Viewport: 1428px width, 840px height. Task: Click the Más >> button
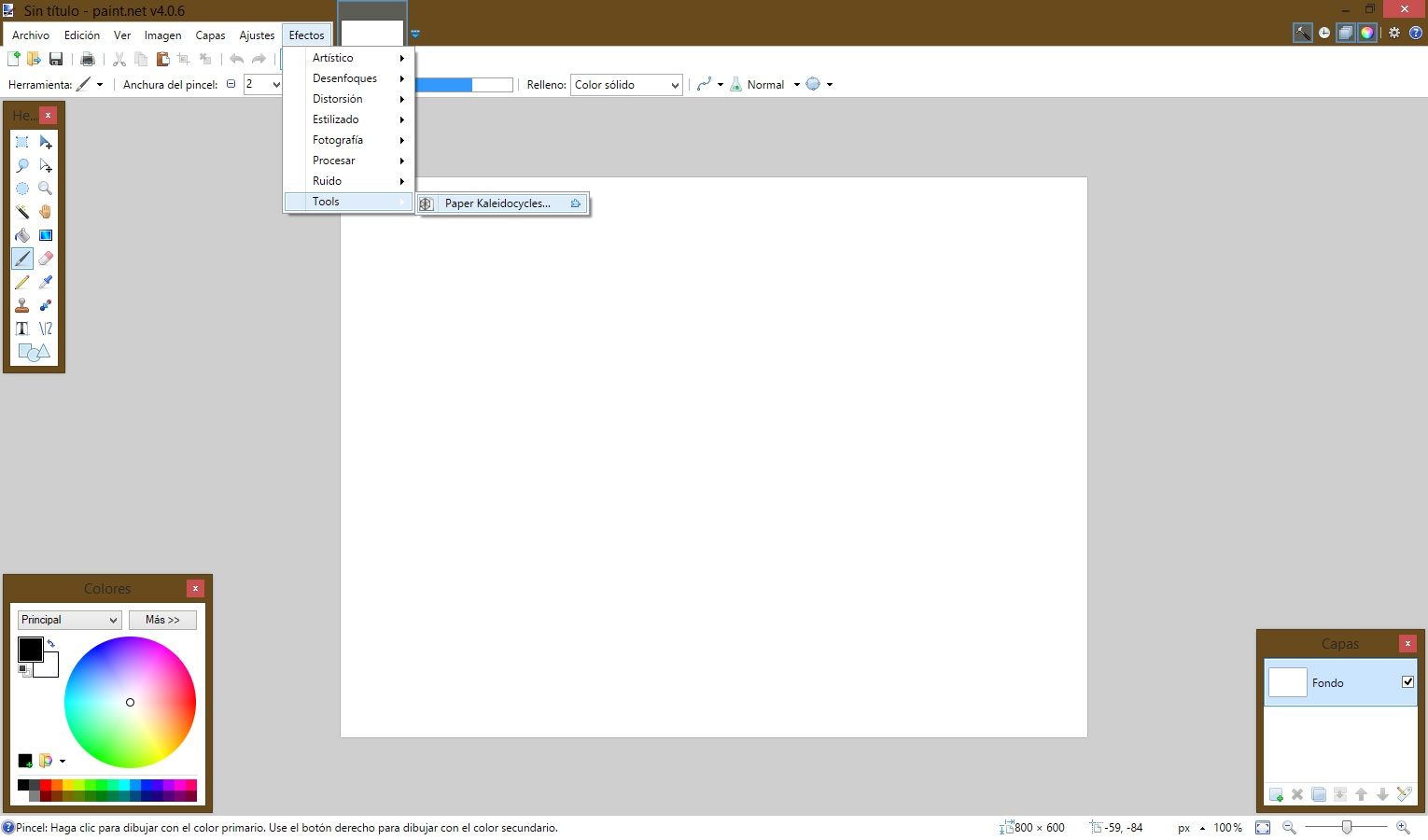(x=162, y=620)
